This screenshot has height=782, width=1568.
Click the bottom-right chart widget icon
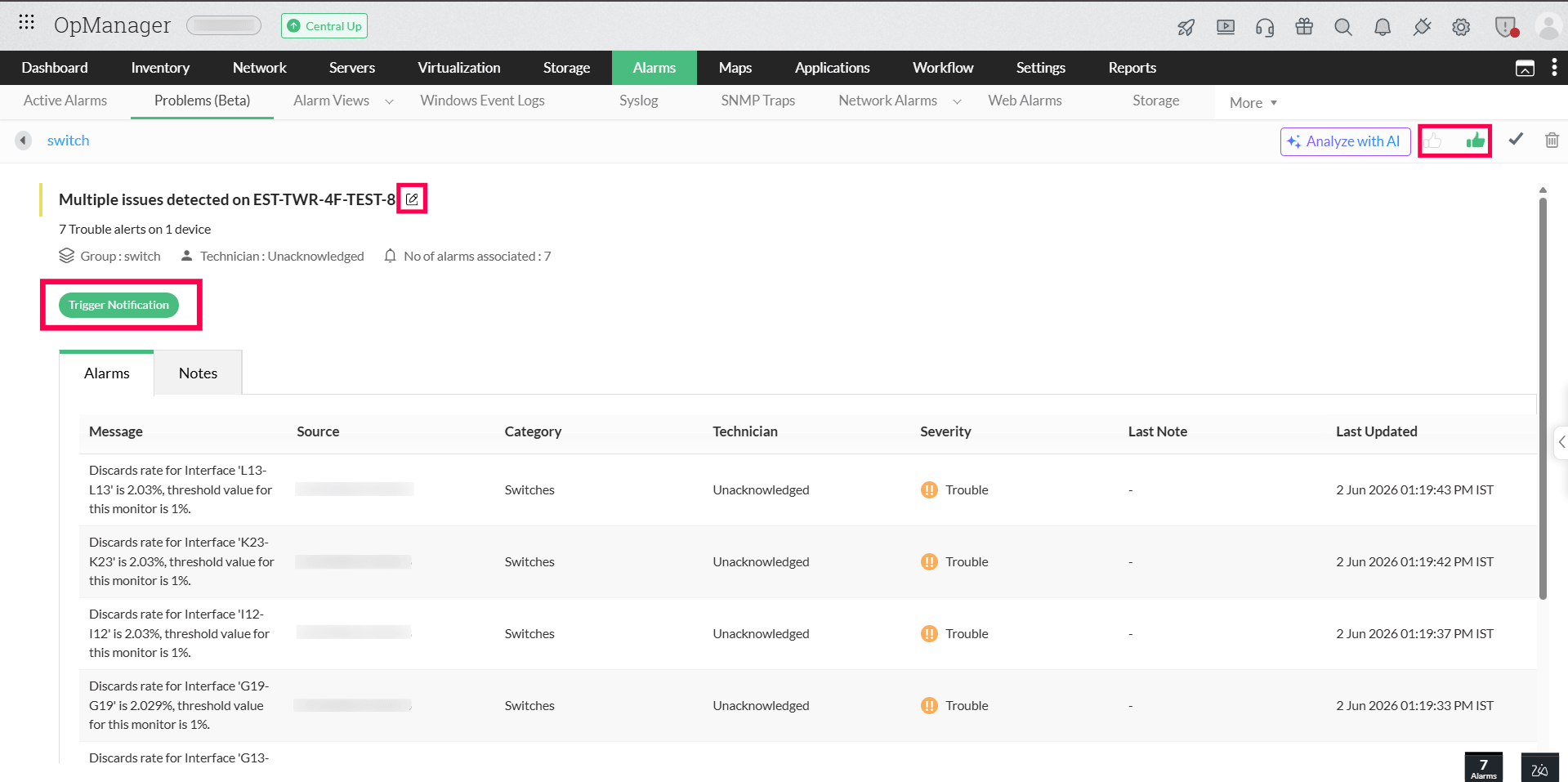pyautogui.click(x=1539, y=768)
